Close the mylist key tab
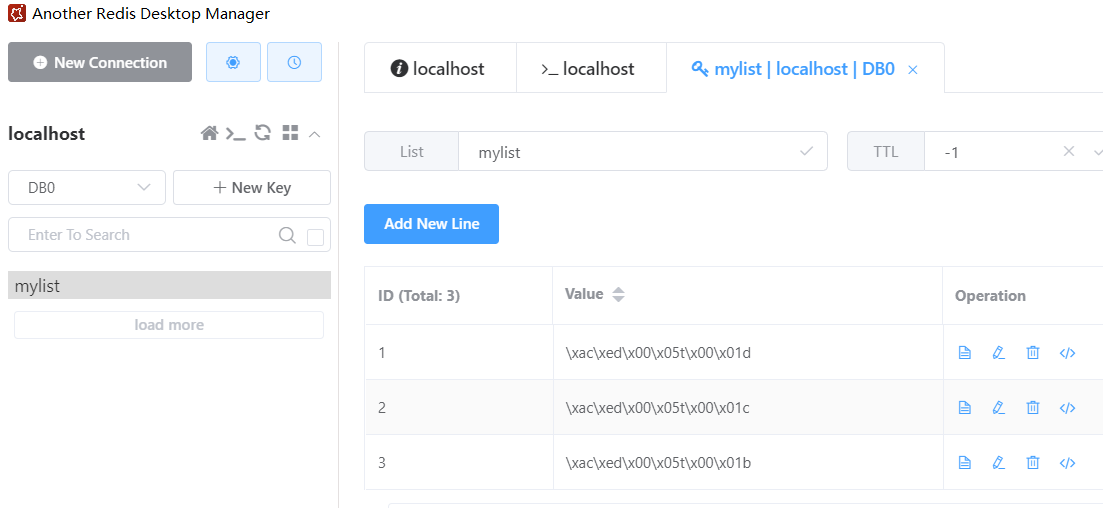This screenshot has width=1103, height=508. (913, 70)
